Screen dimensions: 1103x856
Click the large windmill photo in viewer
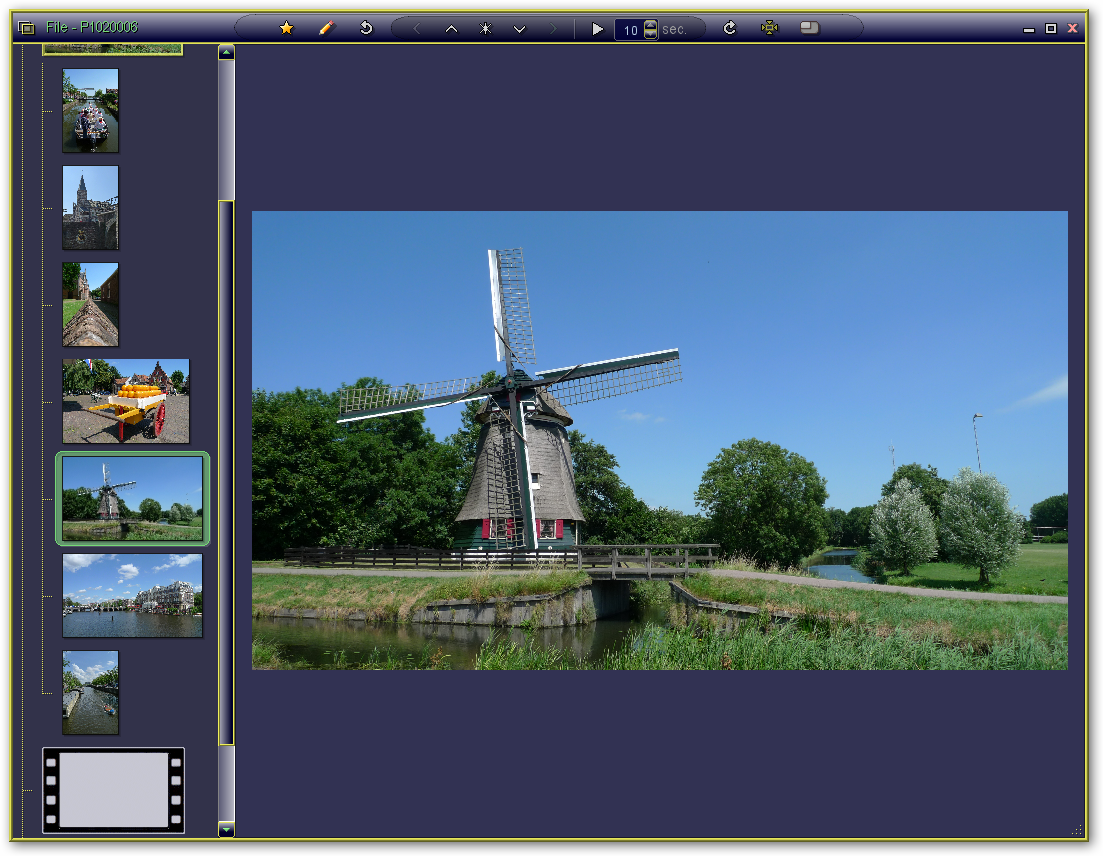[x=660, y=440]
